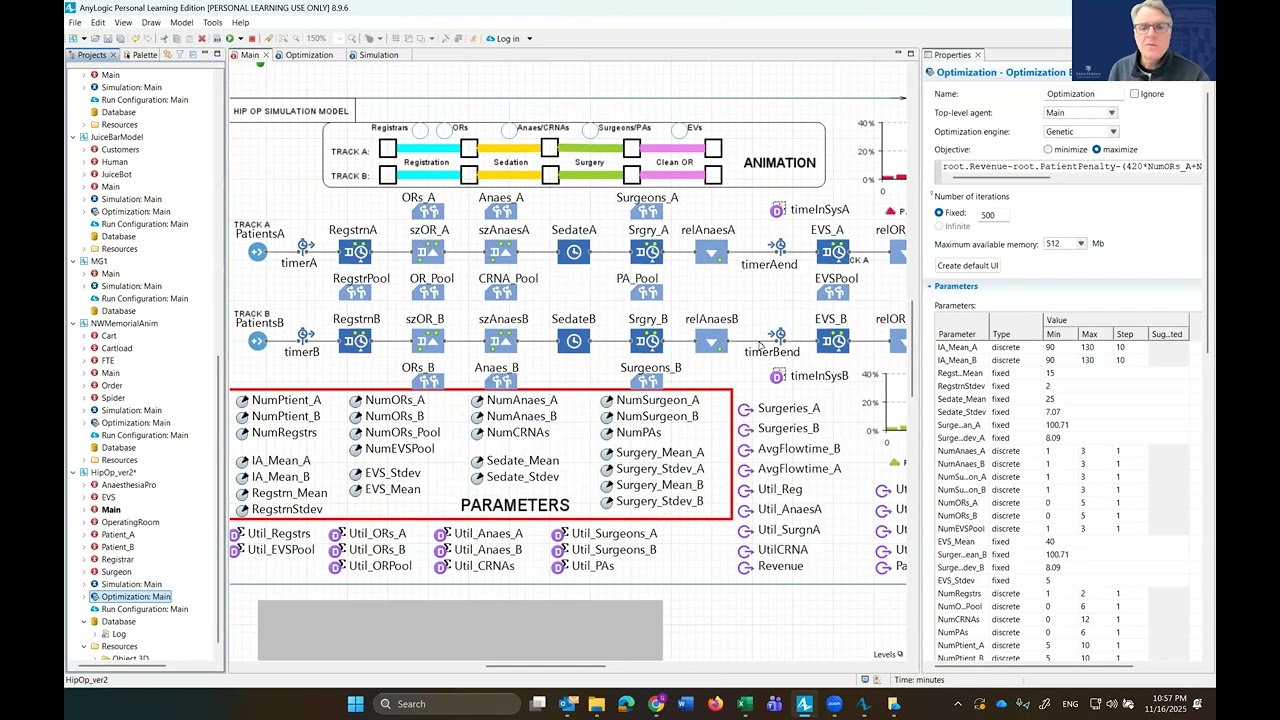Screen dimensions: 1280x720
Task: Click the Save toolbar icon
Action: pyautogui.click(x=108, y=39)
